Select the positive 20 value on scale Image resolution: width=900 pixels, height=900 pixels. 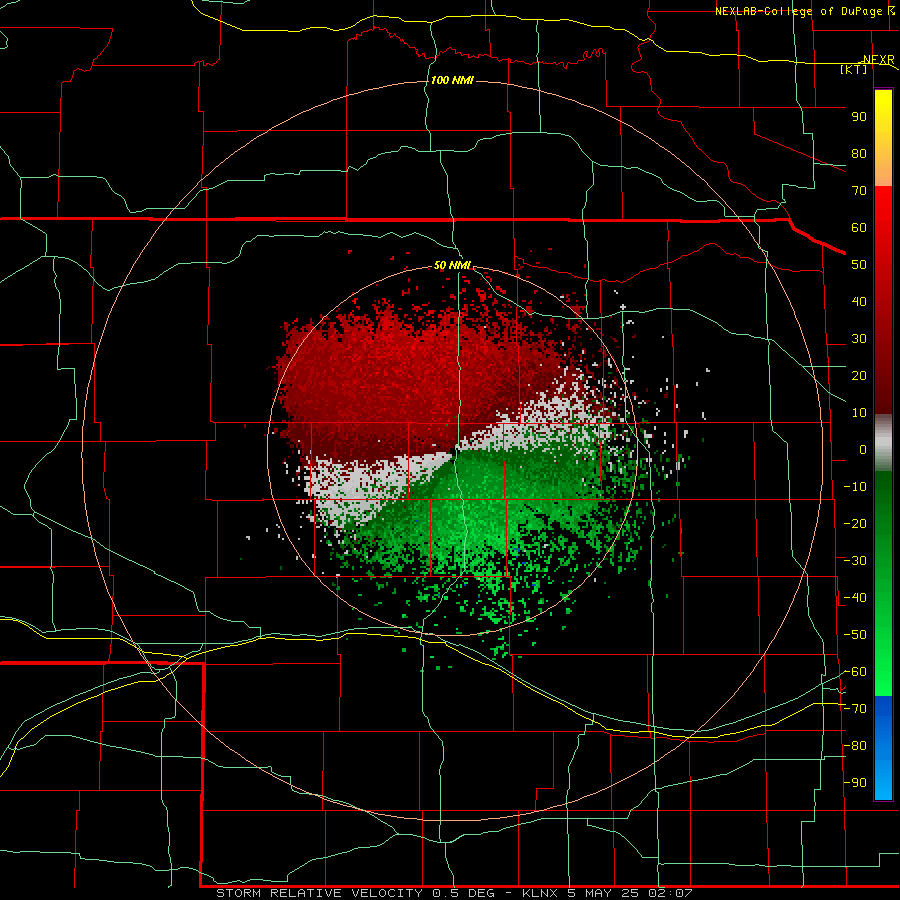[859, 375]
